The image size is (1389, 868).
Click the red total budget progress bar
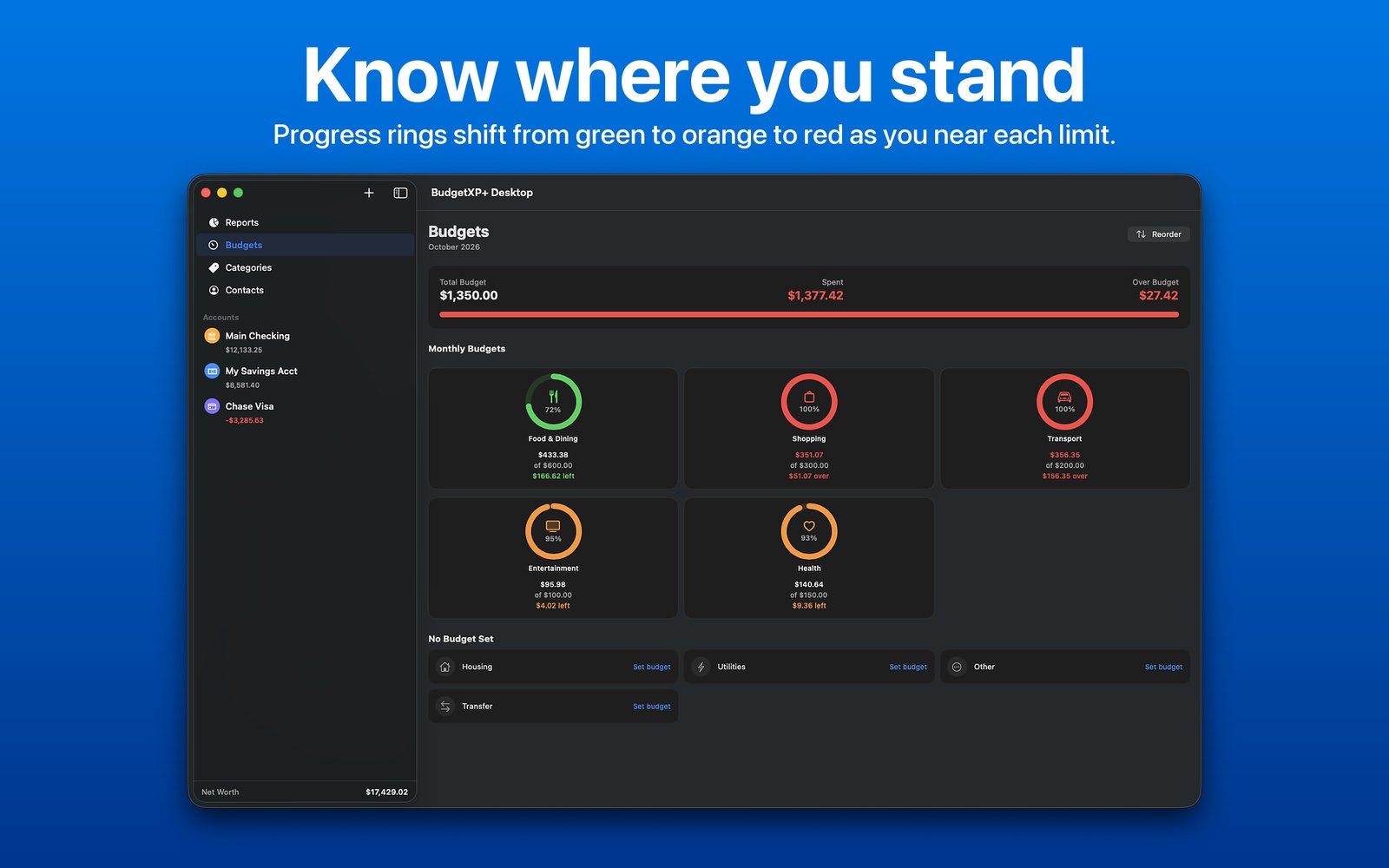(x=809, y=314)
